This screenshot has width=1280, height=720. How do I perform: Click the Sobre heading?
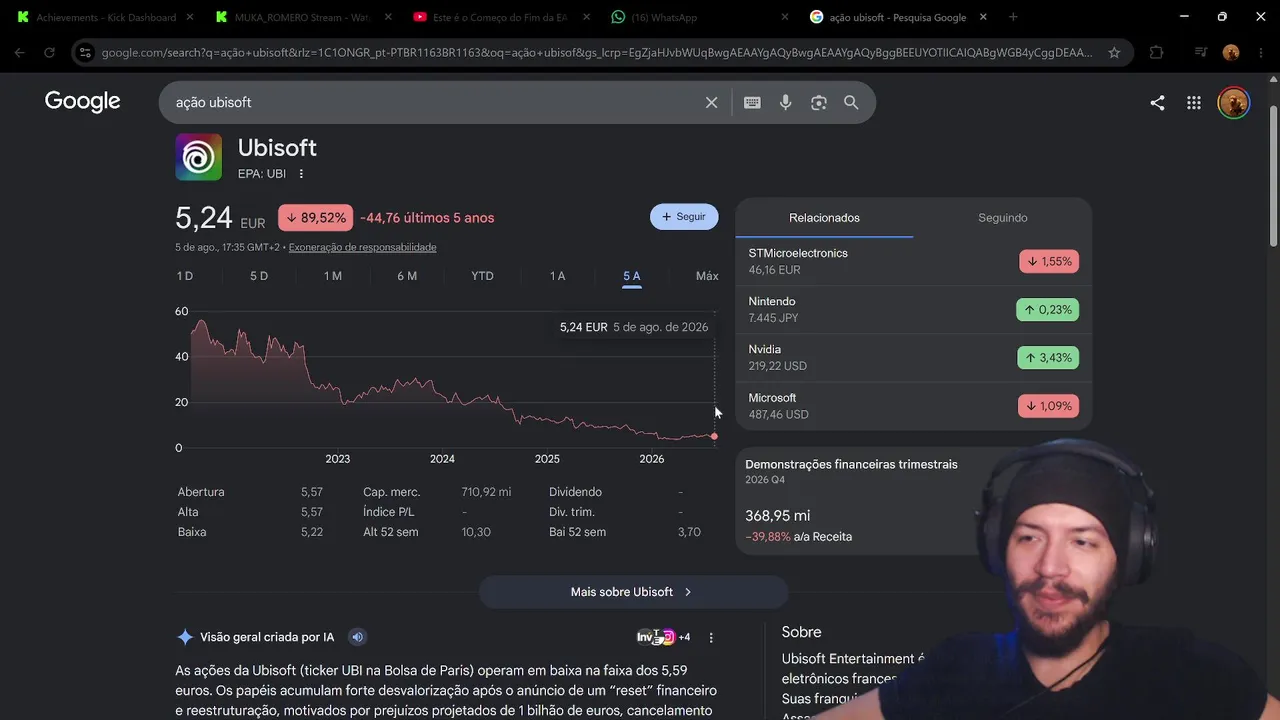[801, 632]
